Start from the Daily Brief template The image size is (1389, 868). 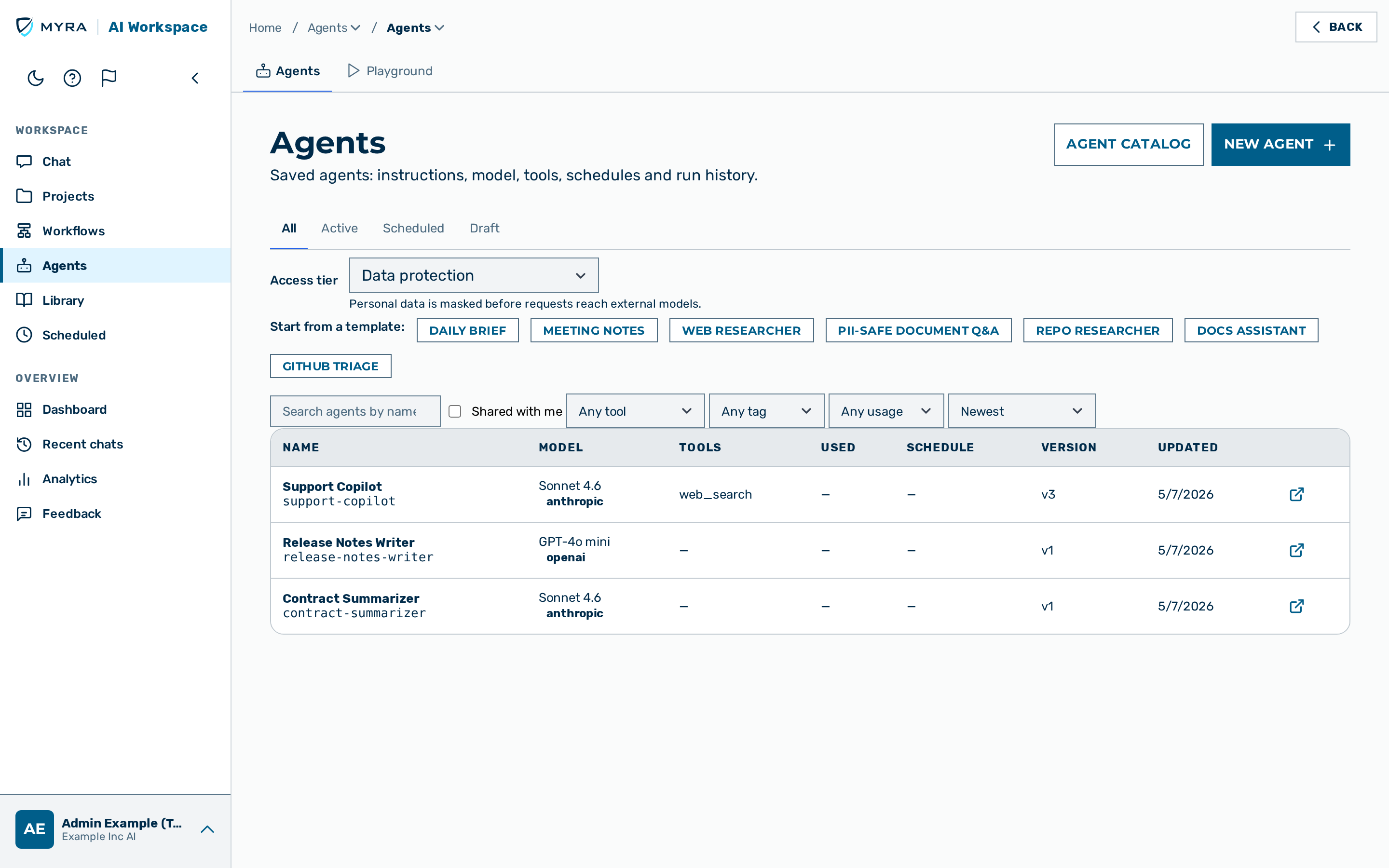coord(467,330)
